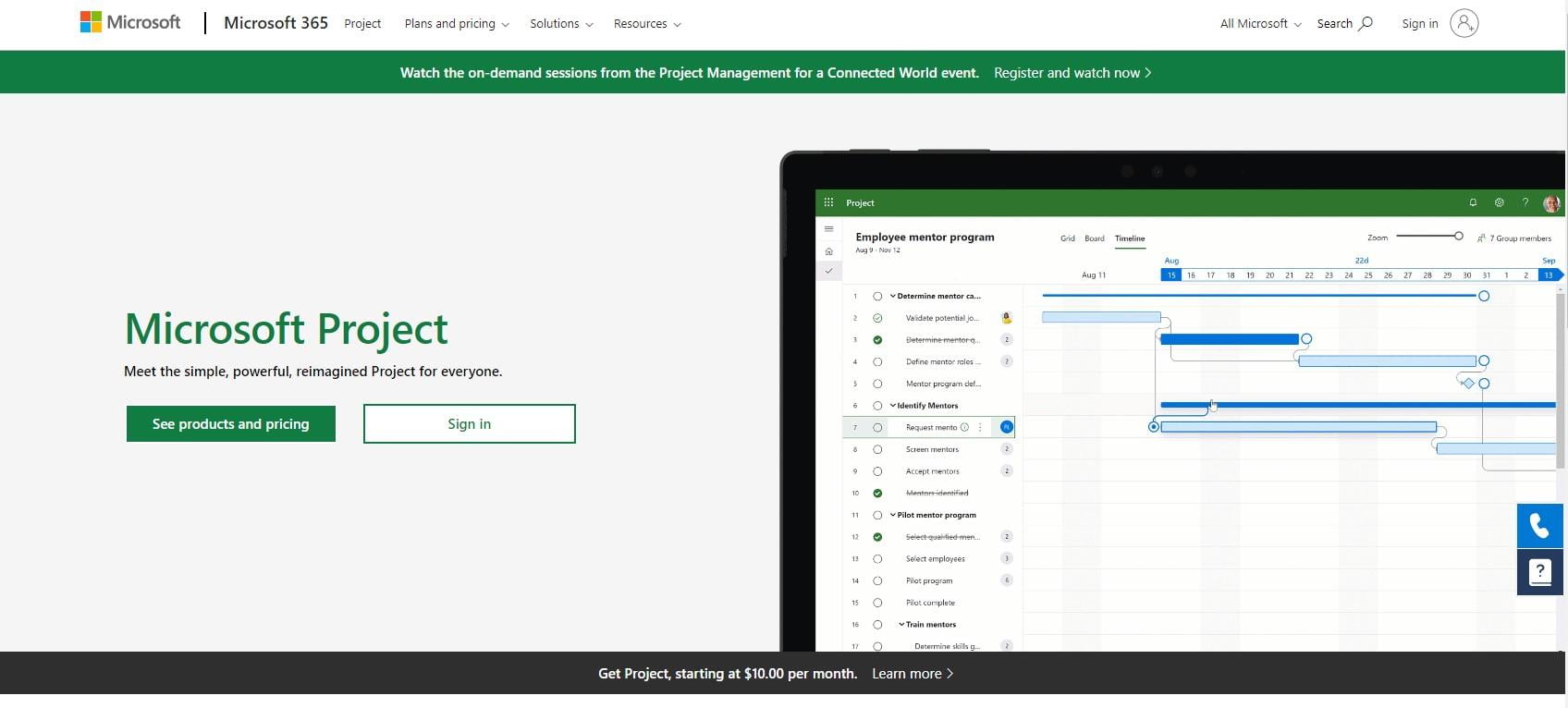Click the 7 Group members icon
Viewport: 1568px width, 708px height.
point(1482,238)
